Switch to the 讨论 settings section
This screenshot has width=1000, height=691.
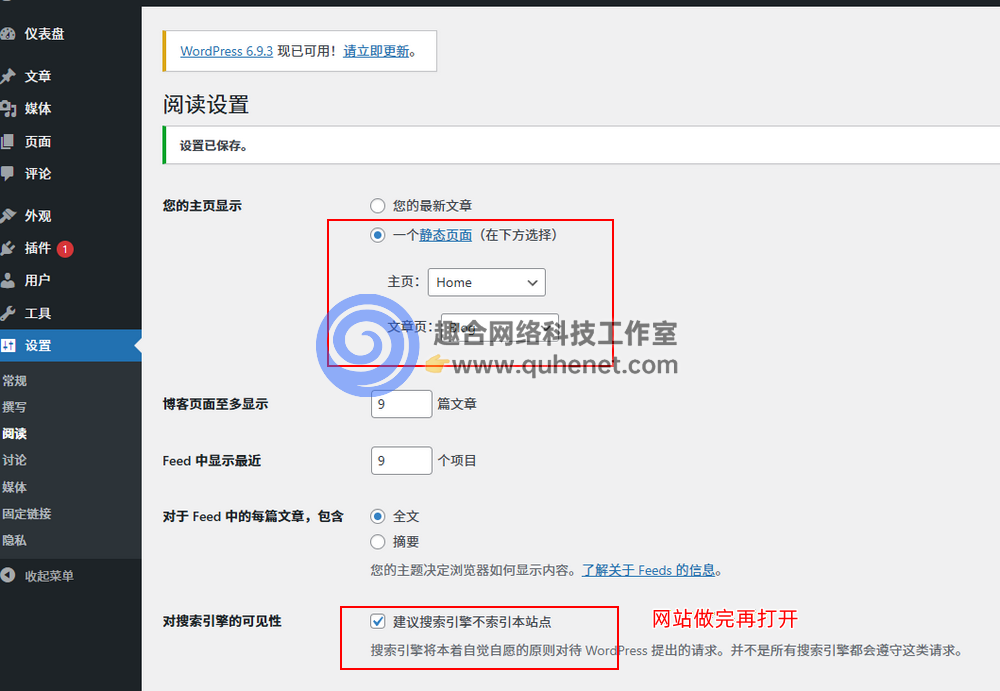click(14, 460)
